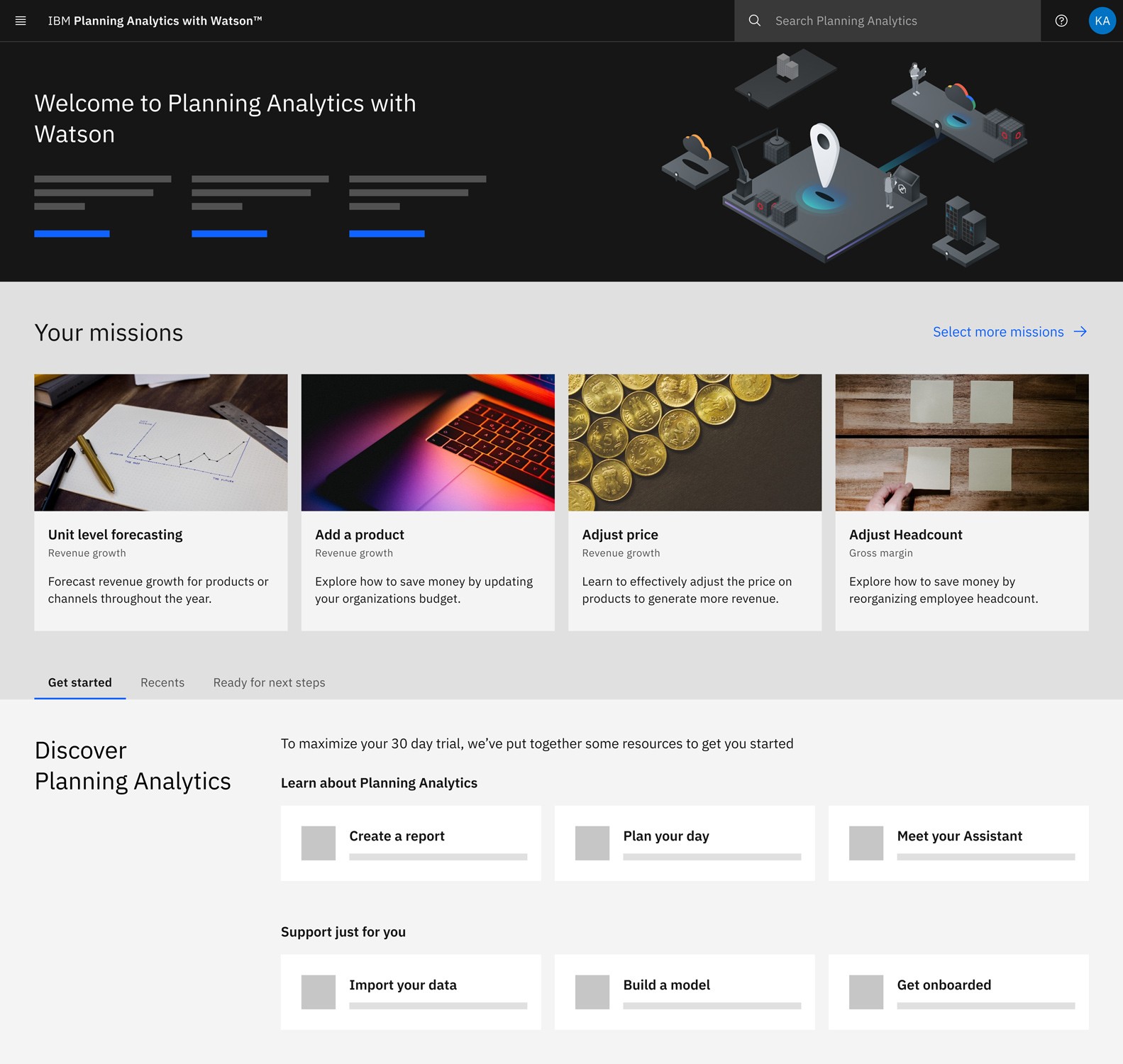Click the third blue banner link
The image size is (1123, 1064).
[387, 233]
